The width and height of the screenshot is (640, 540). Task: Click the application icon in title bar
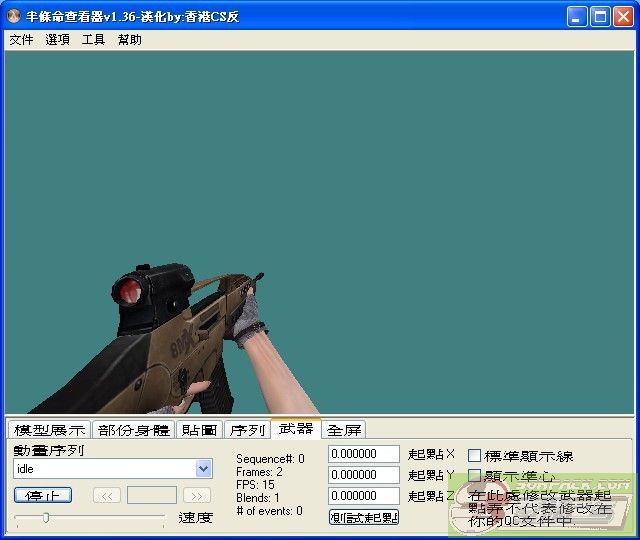click(x=14, y=16)
